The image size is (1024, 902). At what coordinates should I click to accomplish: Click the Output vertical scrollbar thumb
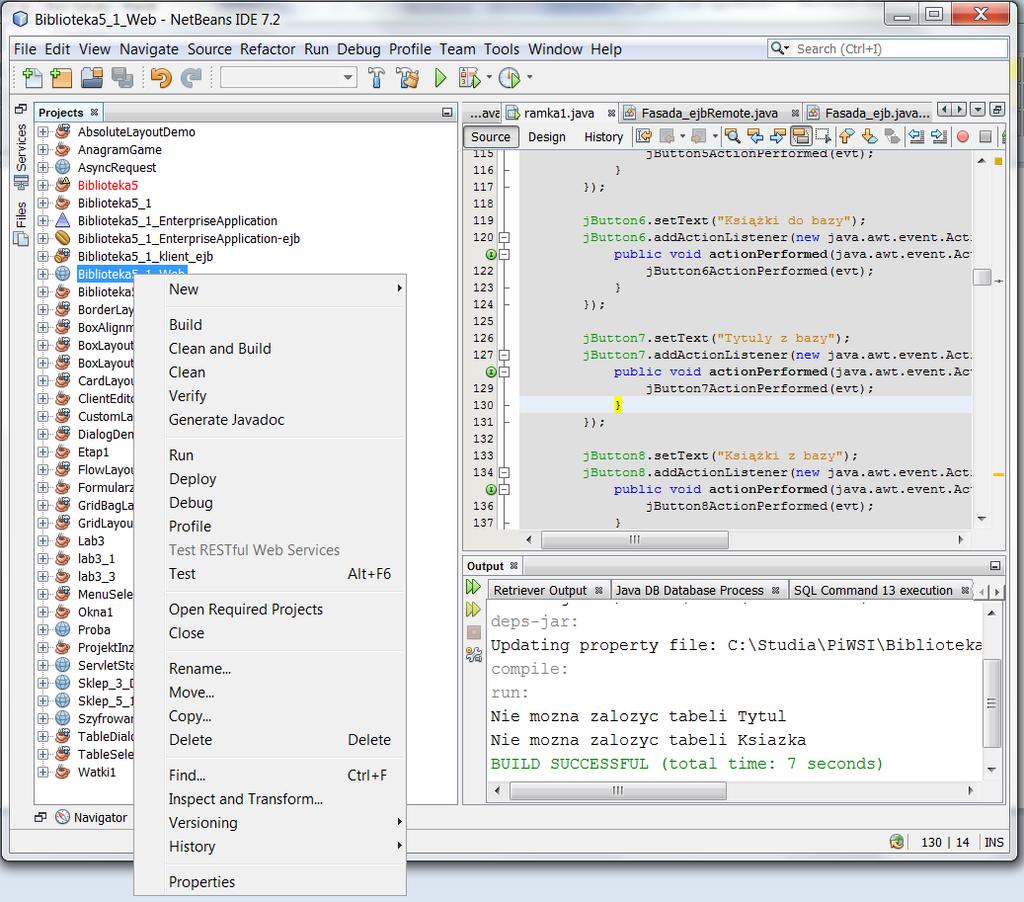[x=991, y=703]
